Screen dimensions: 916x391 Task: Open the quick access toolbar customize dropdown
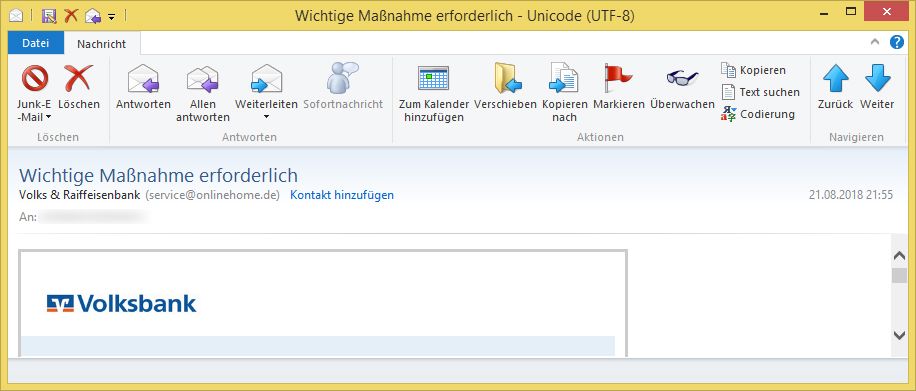click(x=112, y=16)
